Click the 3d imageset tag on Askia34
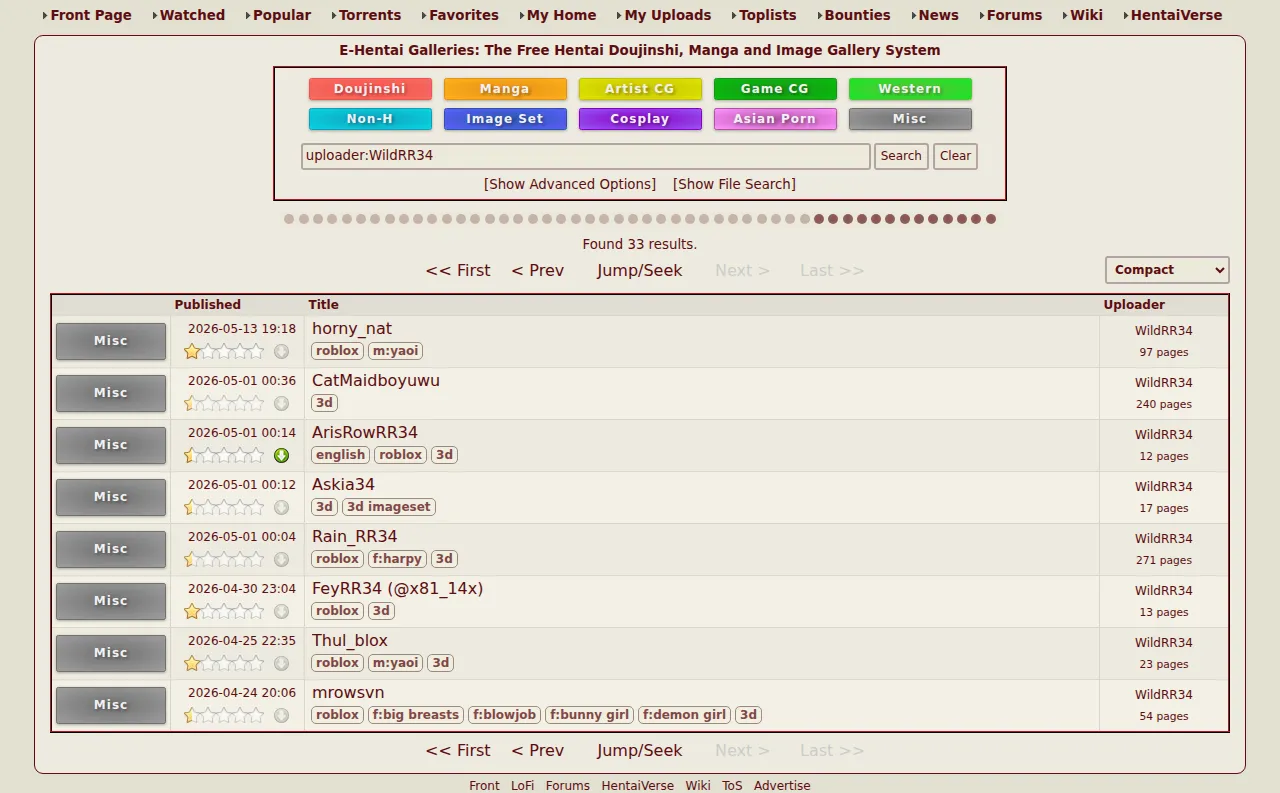This screenshot has width=1280, height=793. [x=389, y=507]
